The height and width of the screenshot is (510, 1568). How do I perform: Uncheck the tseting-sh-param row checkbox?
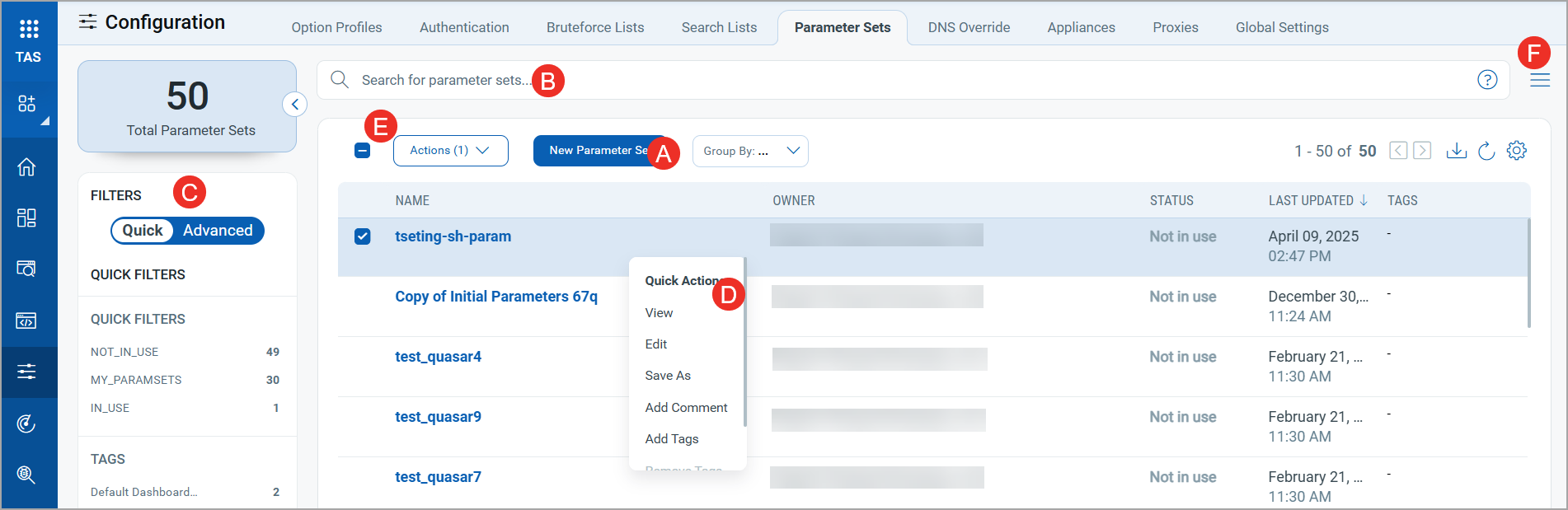[x=363, y=236]
